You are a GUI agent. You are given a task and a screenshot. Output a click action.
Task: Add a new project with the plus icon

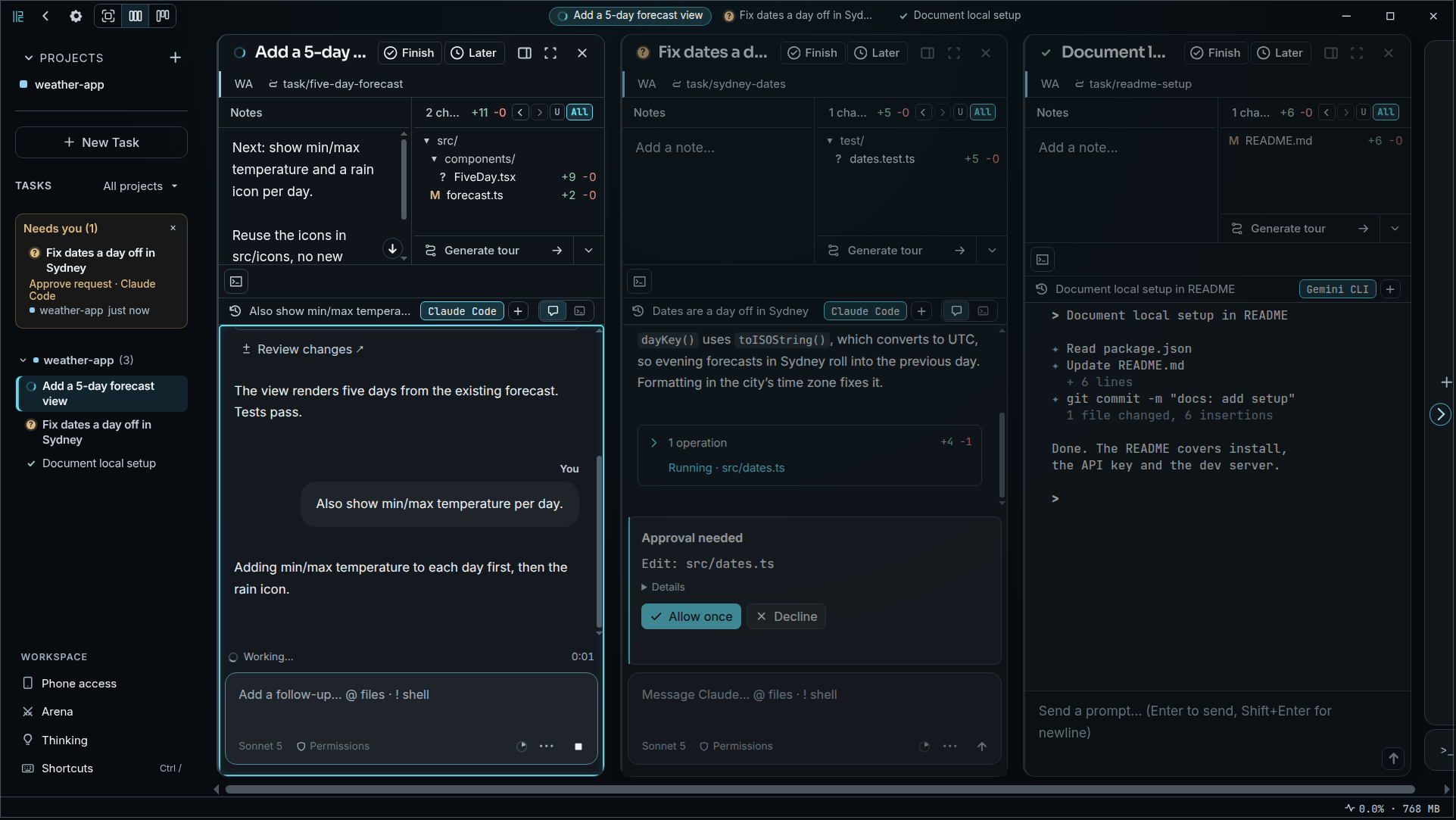175,58
